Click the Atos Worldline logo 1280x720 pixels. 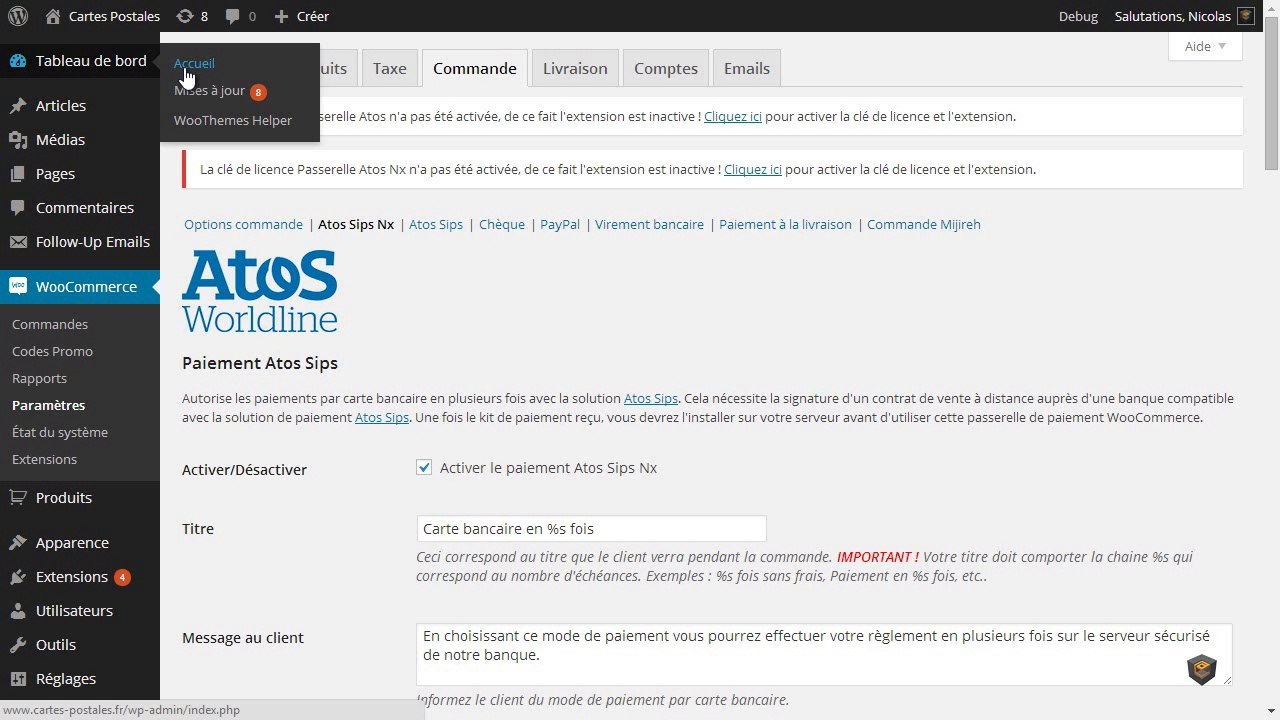click(260, 290)
